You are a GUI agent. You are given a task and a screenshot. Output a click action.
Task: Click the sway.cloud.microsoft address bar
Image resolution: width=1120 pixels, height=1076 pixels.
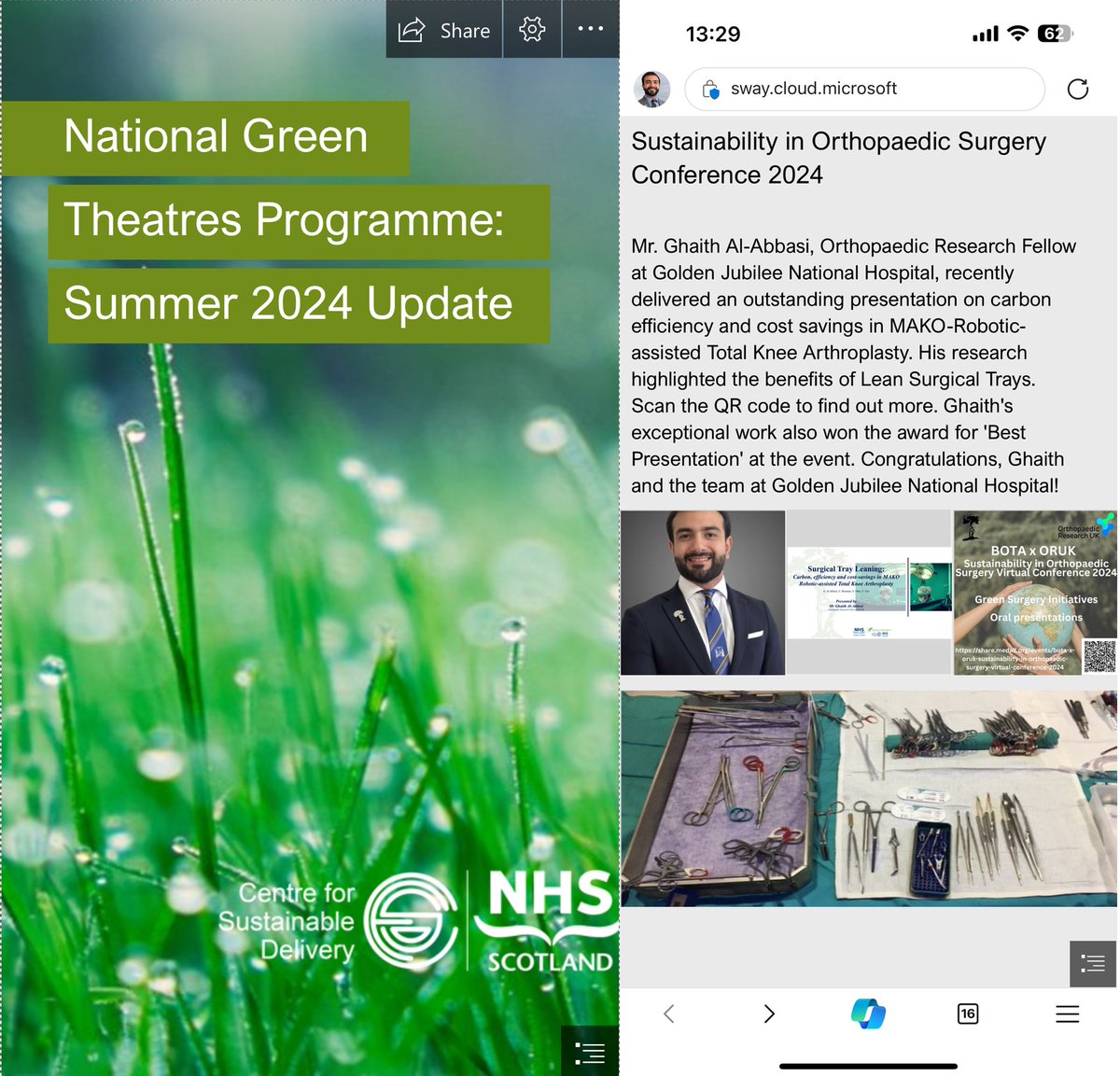point(864,89)
